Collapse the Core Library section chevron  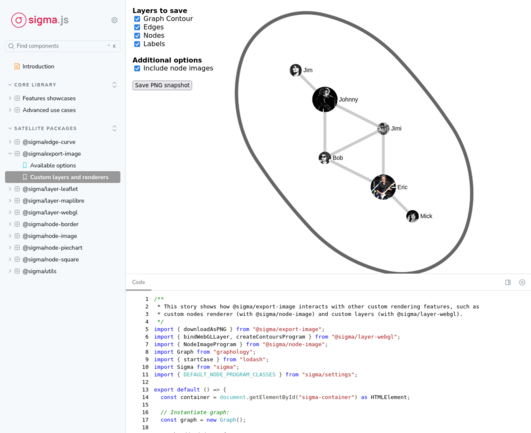[x=10, y=85]
